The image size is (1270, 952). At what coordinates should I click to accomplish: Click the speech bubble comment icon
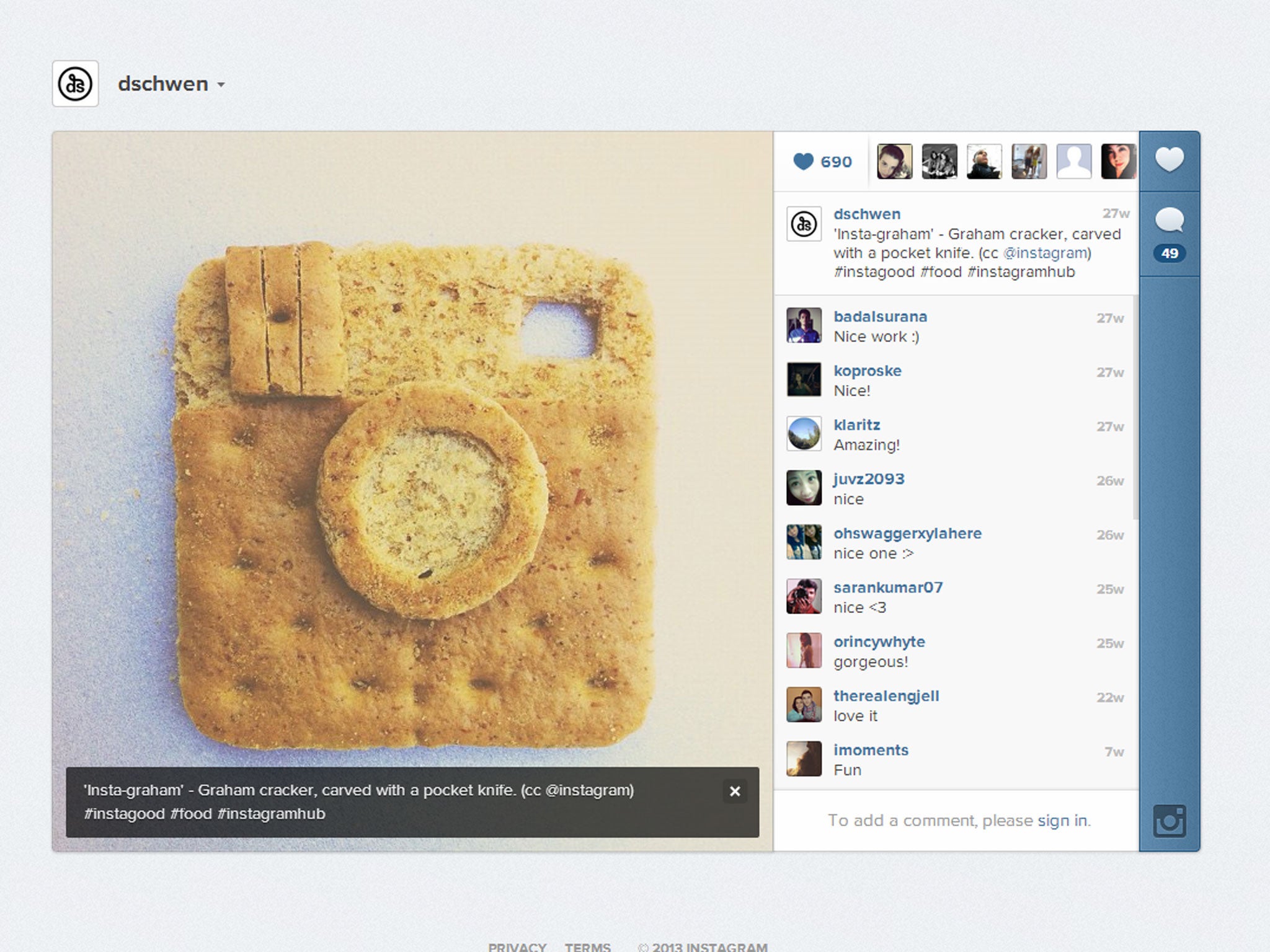coord(1169,220)
